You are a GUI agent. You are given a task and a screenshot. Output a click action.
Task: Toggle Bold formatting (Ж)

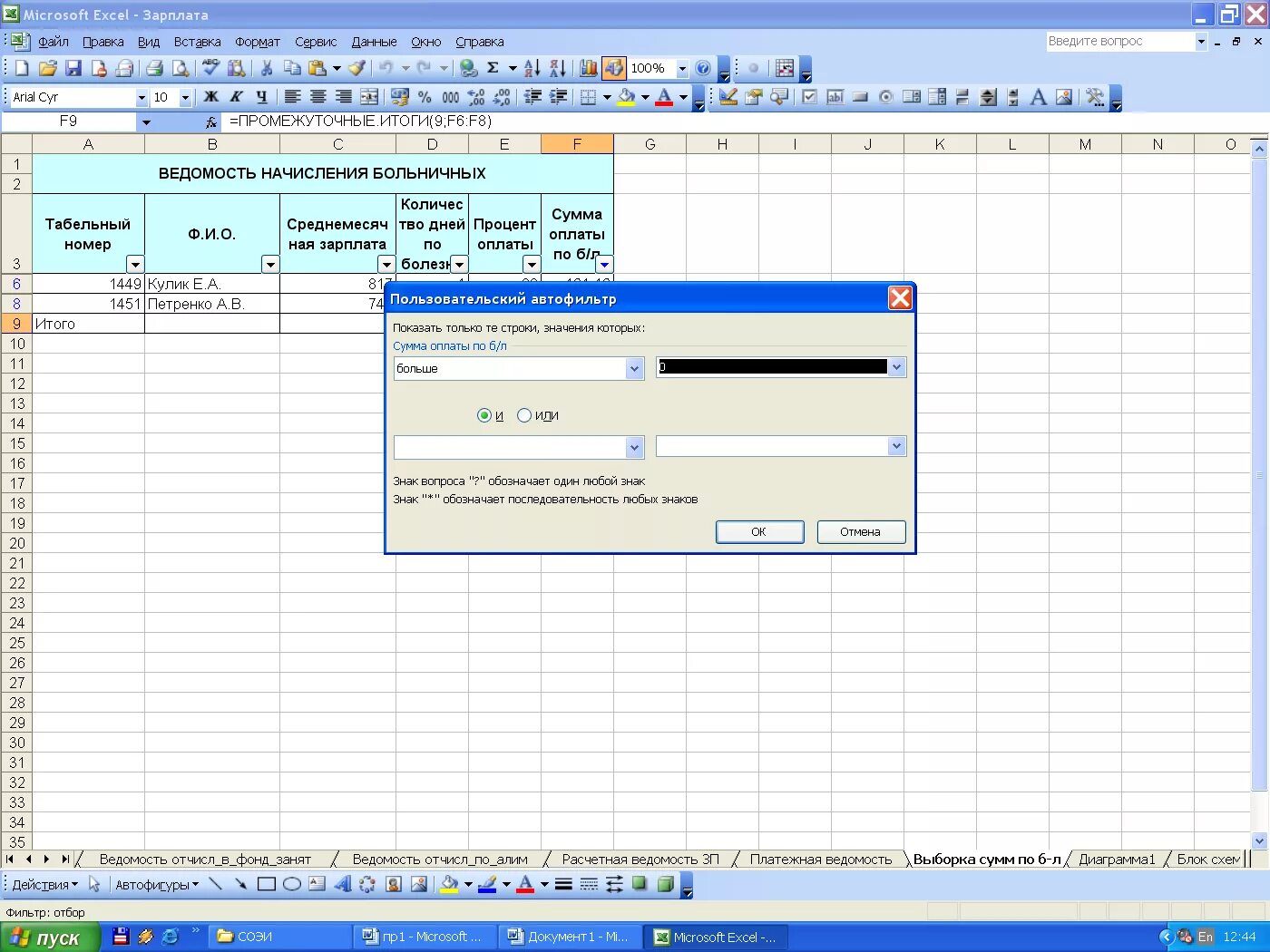(210, 97)
